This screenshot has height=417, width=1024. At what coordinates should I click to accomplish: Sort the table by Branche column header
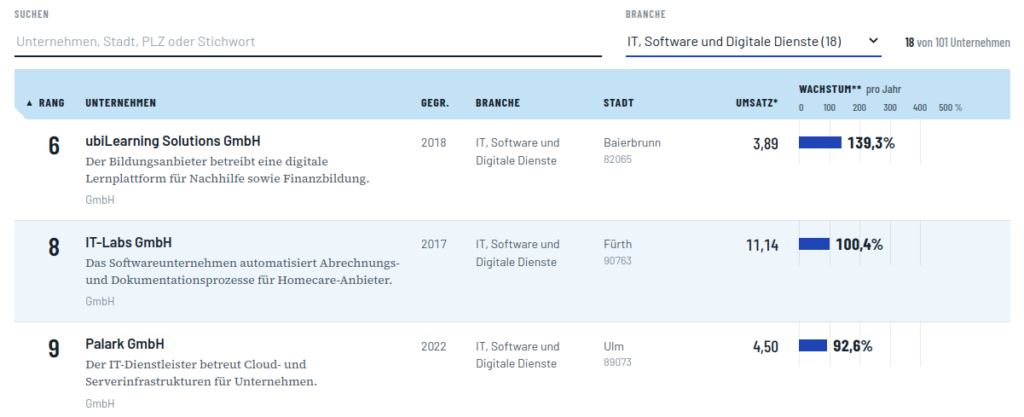498,103
